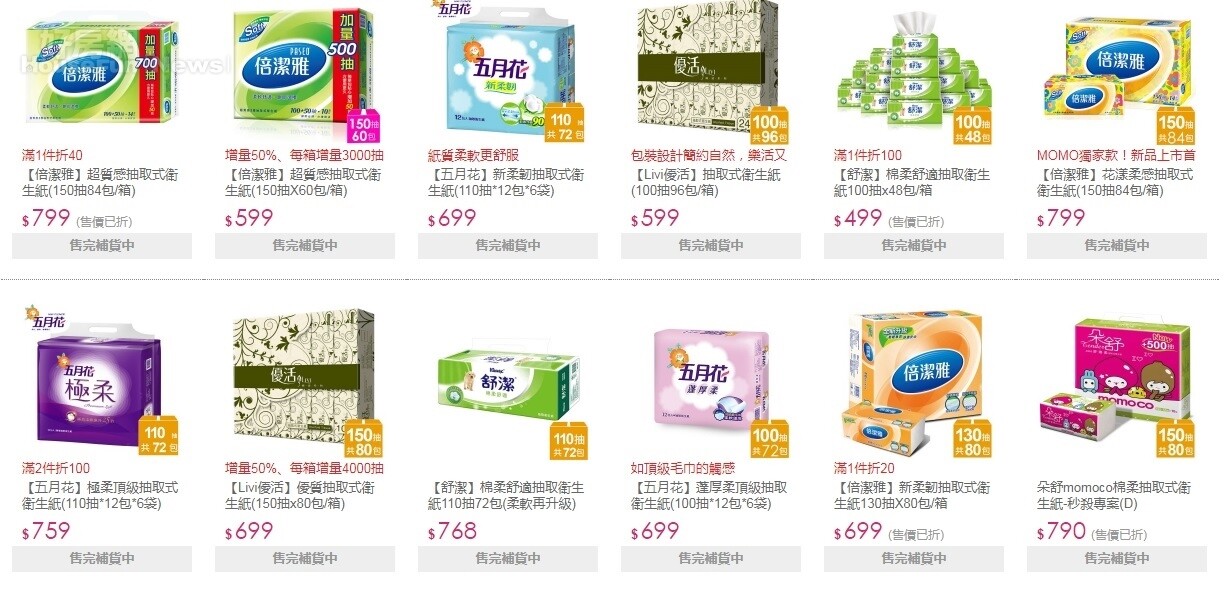Click the $599 price of Livi優活 100抽
Screen dimensions: 1227x591
tap(655, 219)
